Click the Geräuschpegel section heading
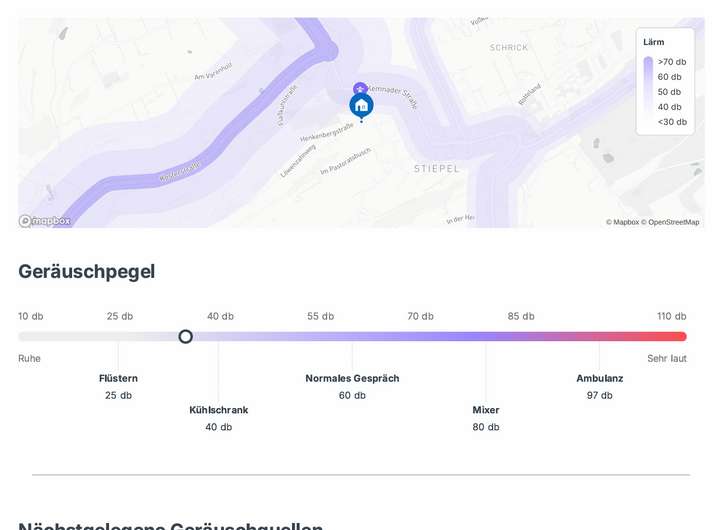 87,271
